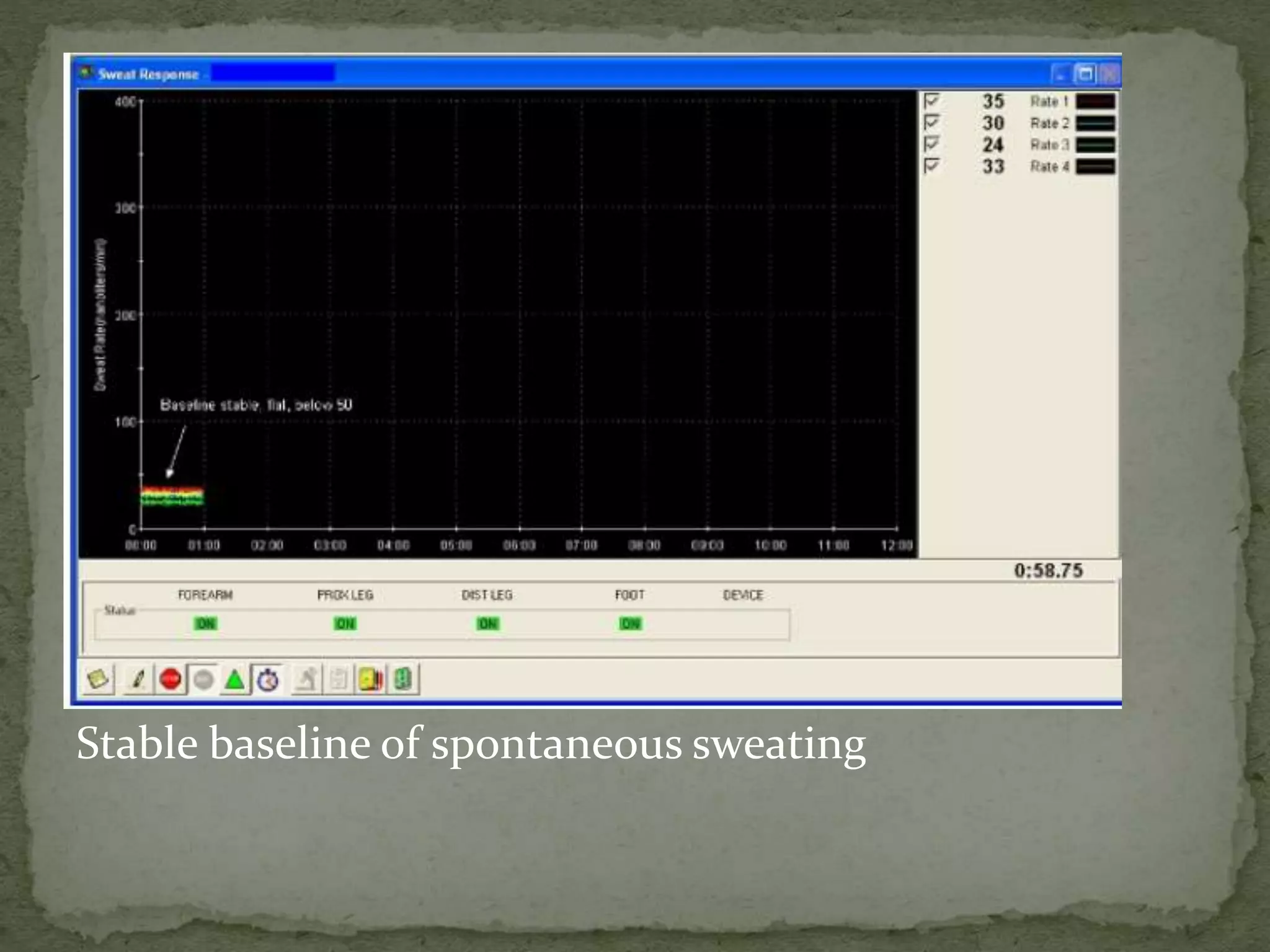This screenshot has width=1270, height=952.
Task: Click the 12:00 time axis label
Action: (897, 545)
